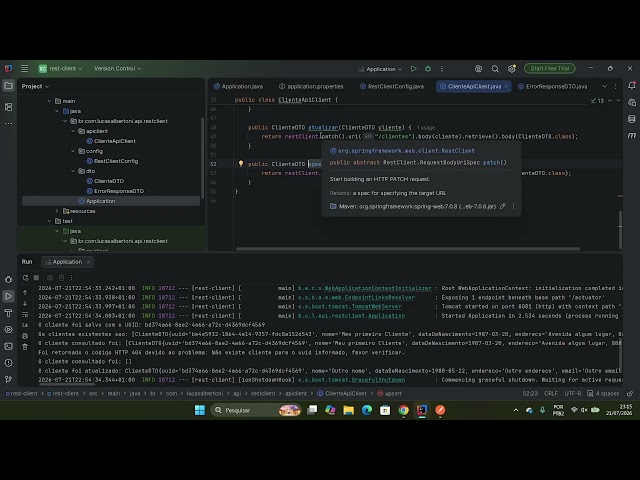Open Version Control dropdown

[118, 69]
